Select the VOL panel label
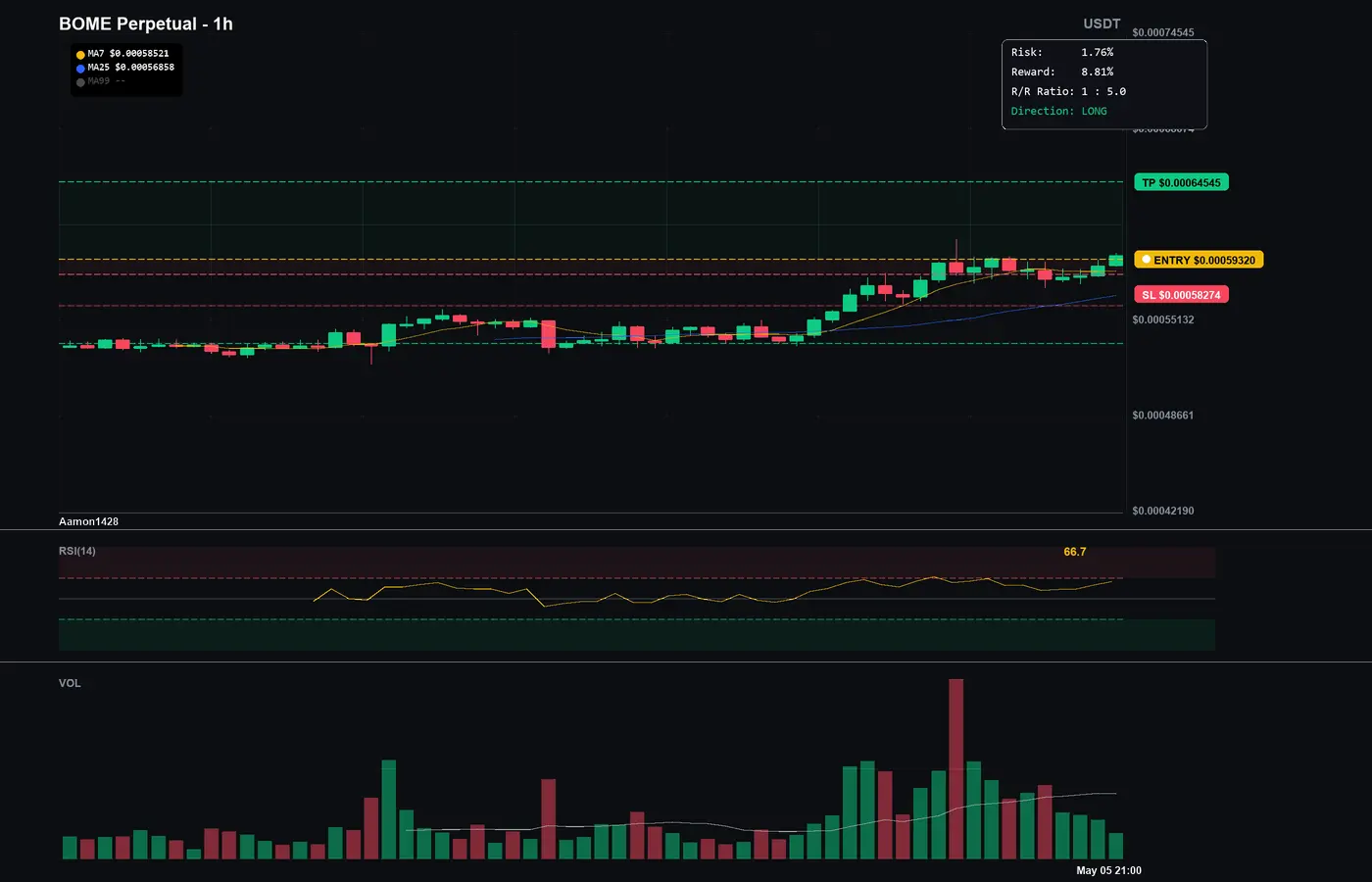 [x=70, y=683]
